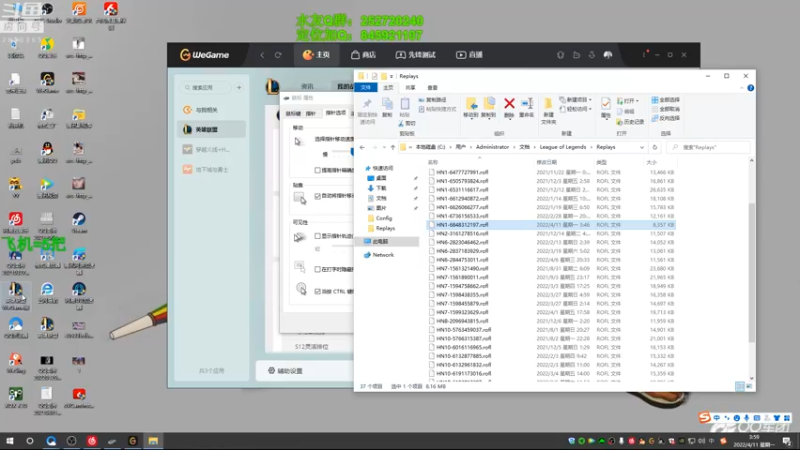Click the WeGame auxiliary settings button
Screen dimensions: 800x450
tap(286, 371)
